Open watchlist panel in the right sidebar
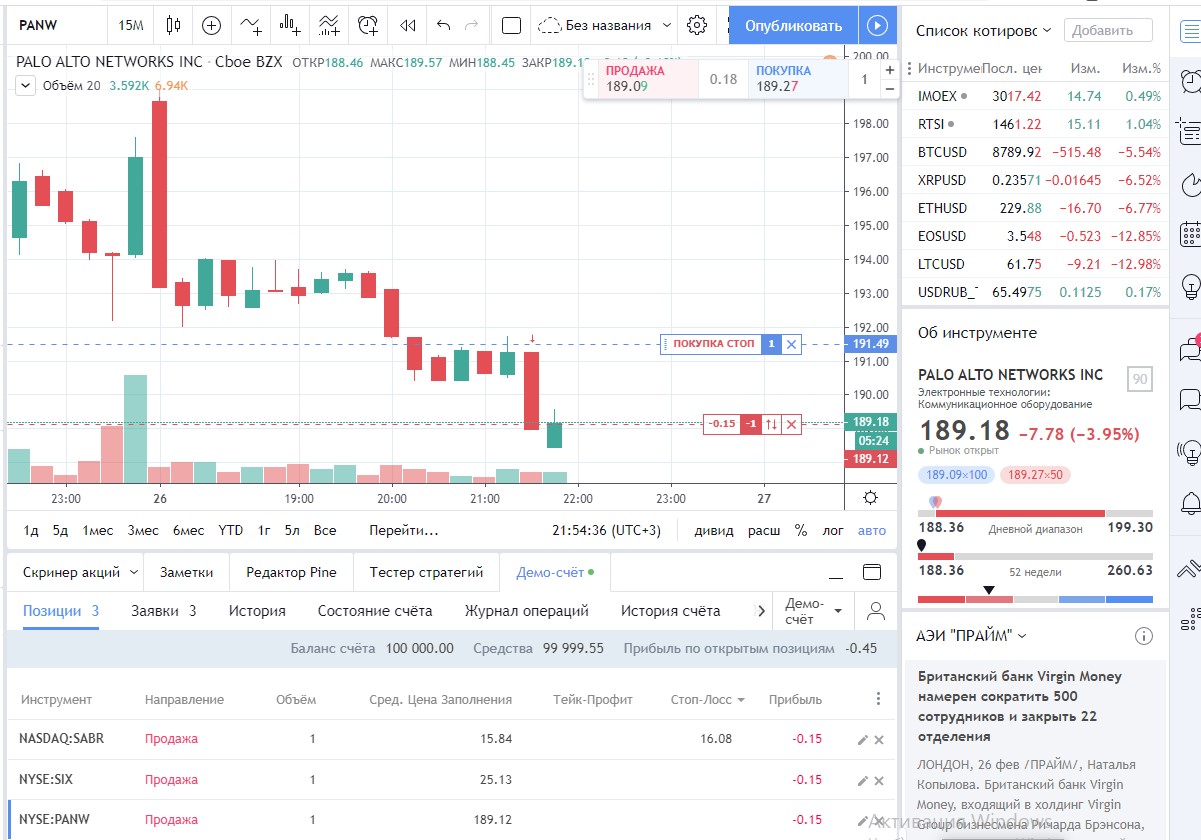This screenshot has width=1201, height=840. click(1189, 30)
